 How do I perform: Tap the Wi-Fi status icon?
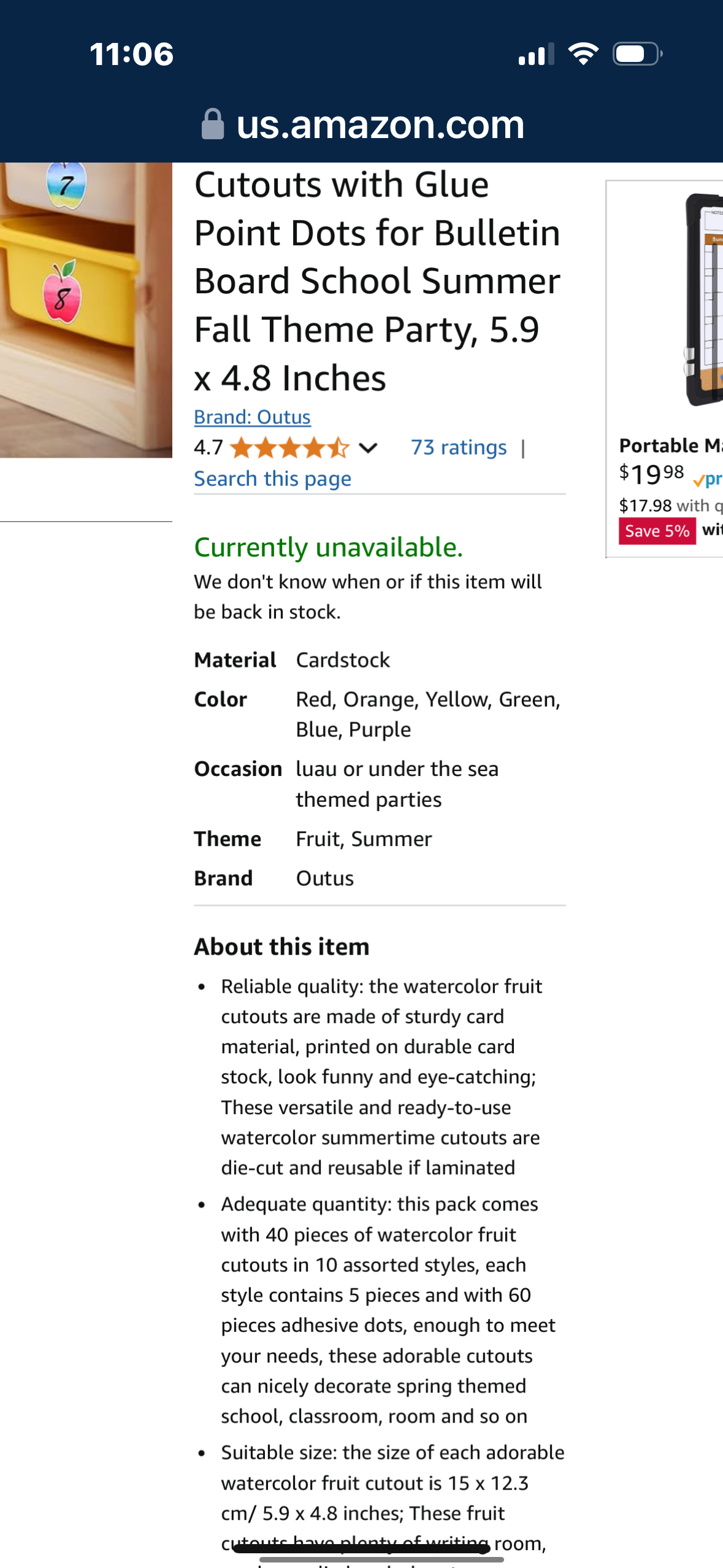[583, 54]
